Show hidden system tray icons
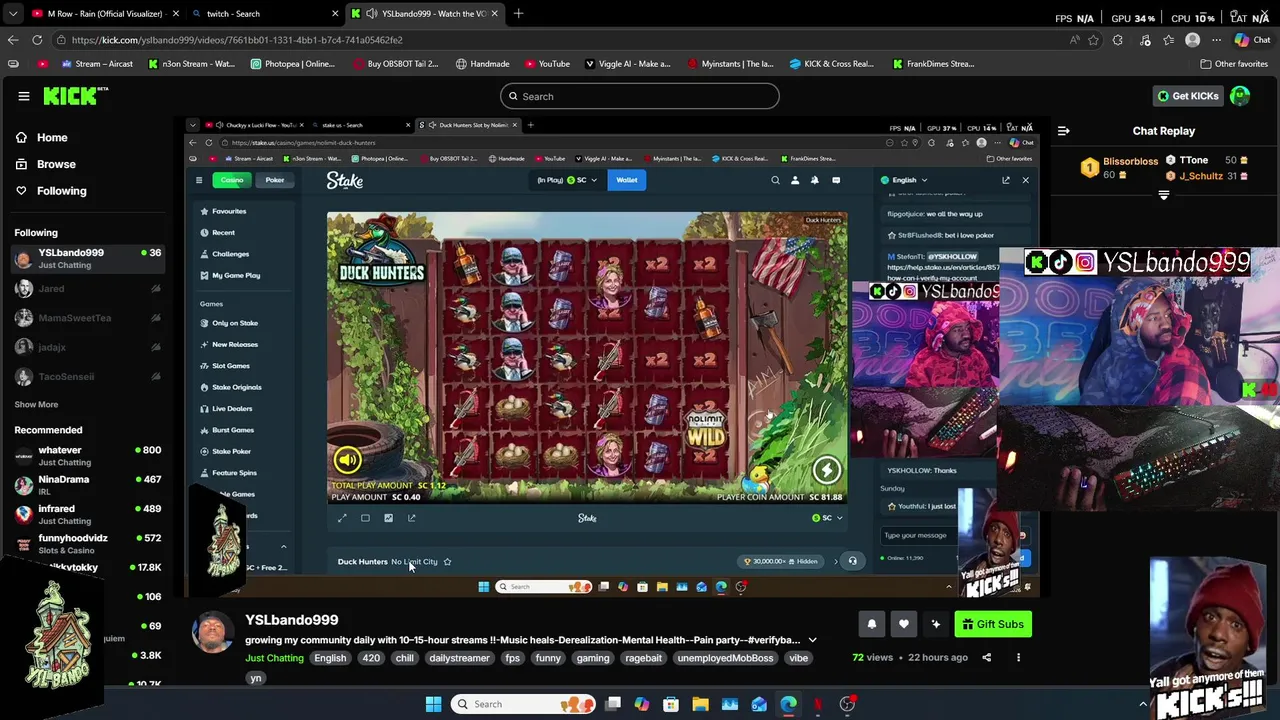The height and width of the screenshot is (720, 1280). 1143,704
